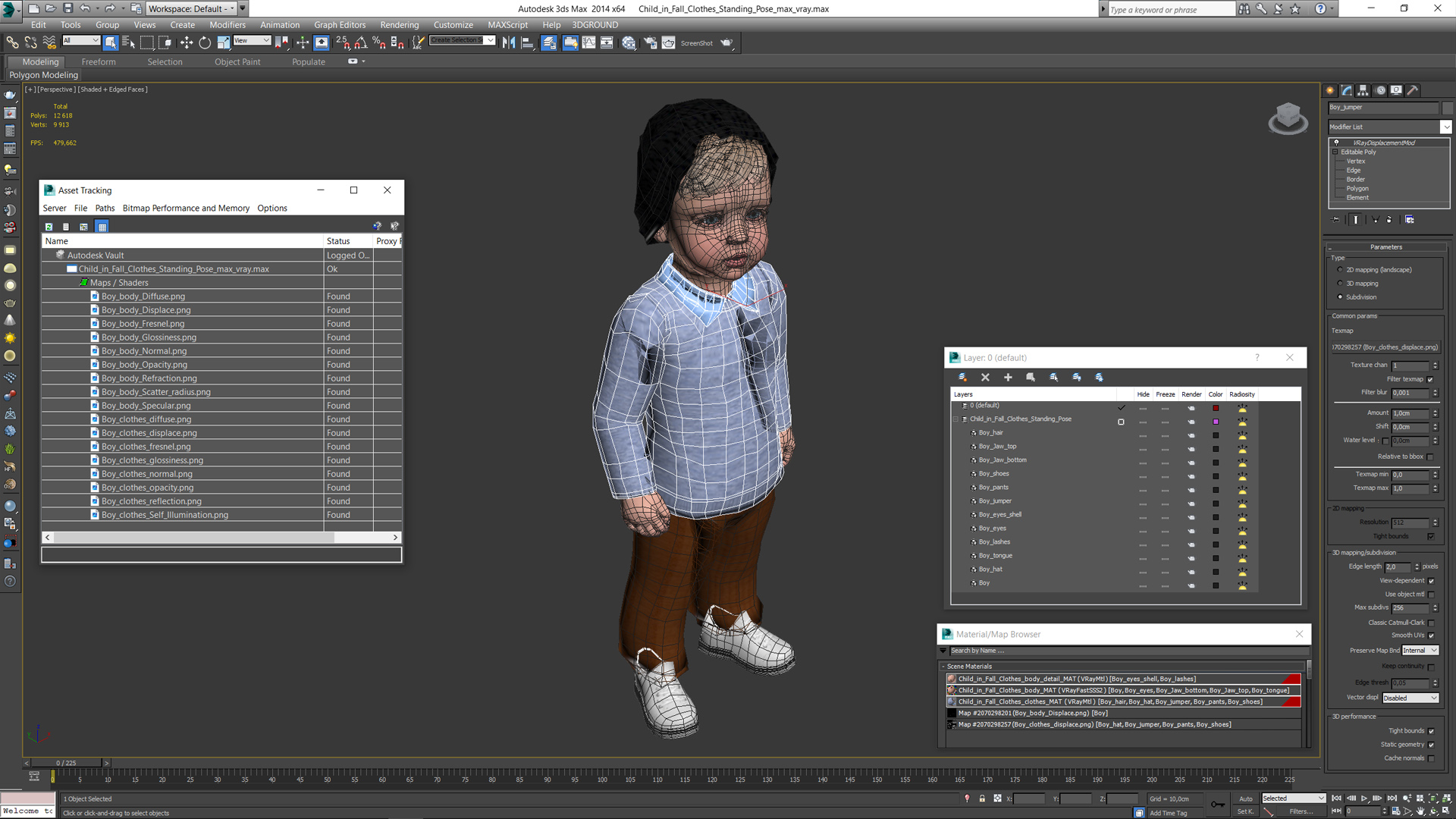Activate the Rotate tool in toolbar
This screenshot has height=819, width=1456.
[205, 43]
